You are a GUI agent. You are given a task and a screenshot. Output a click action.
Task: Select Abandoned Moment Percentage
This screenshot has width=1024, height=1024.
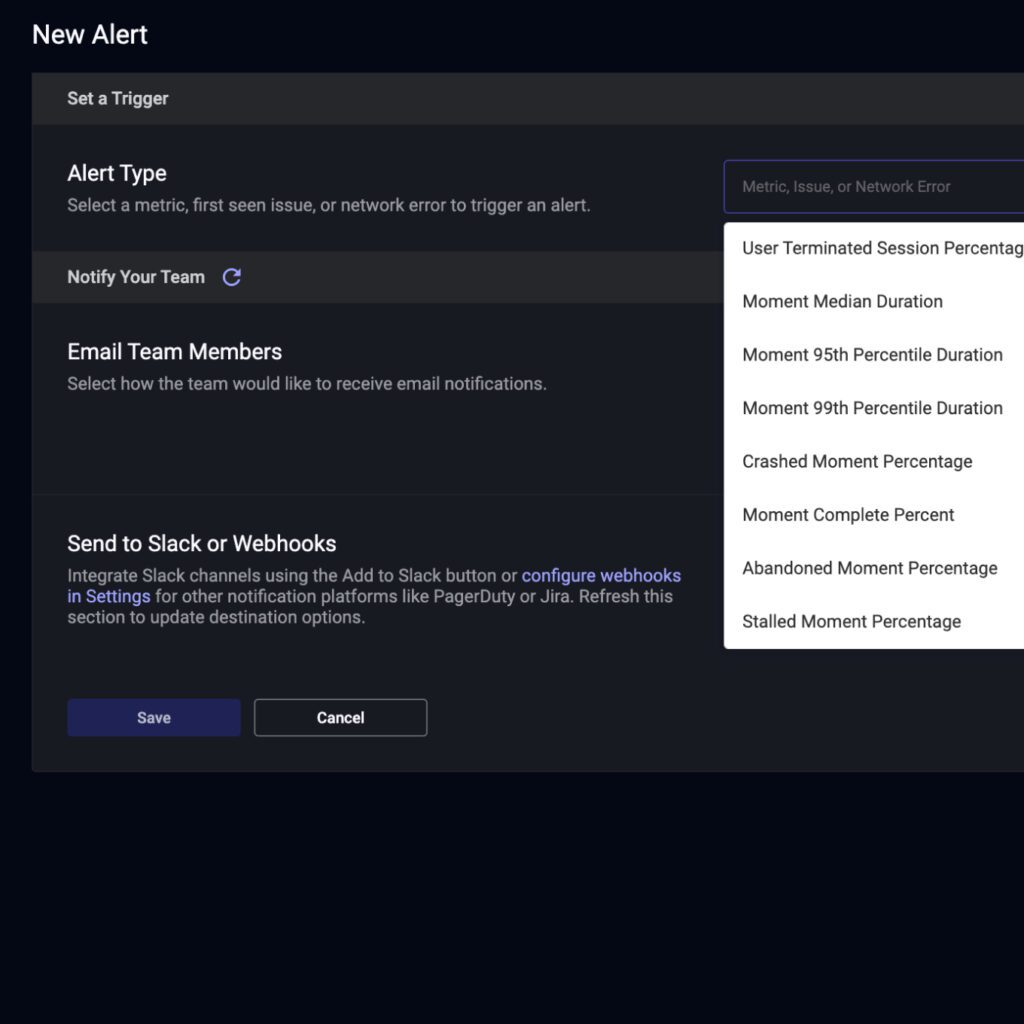click(x=869, y=568)
